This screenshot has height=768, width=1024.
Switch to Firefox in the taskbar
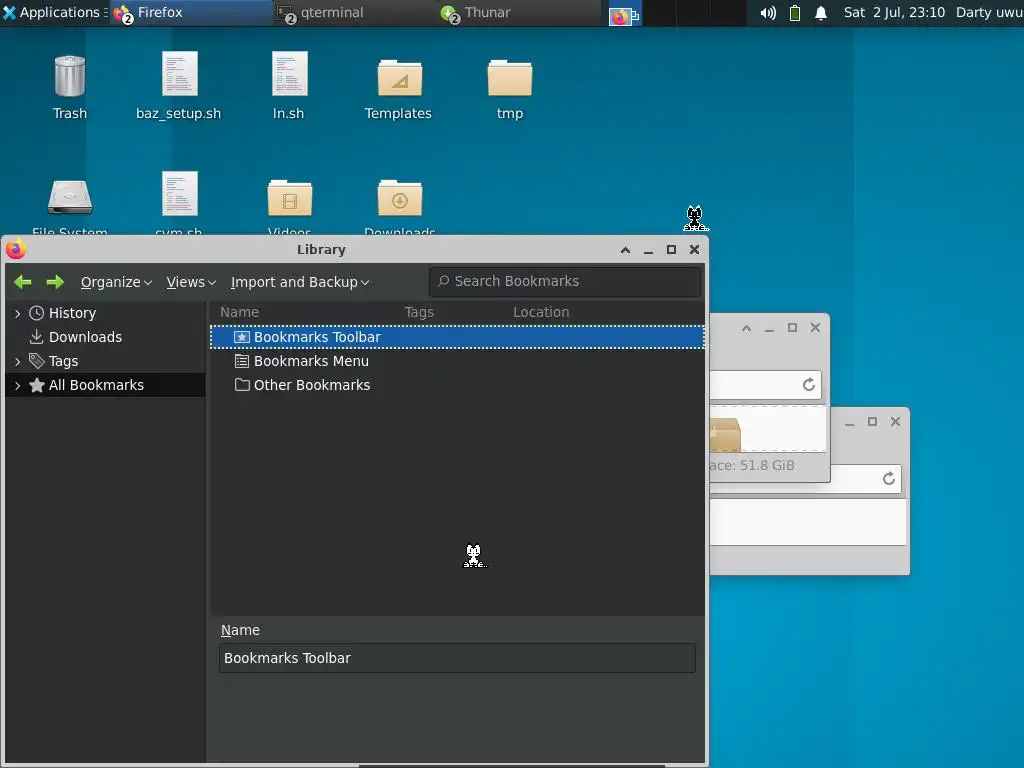[192, 12]
